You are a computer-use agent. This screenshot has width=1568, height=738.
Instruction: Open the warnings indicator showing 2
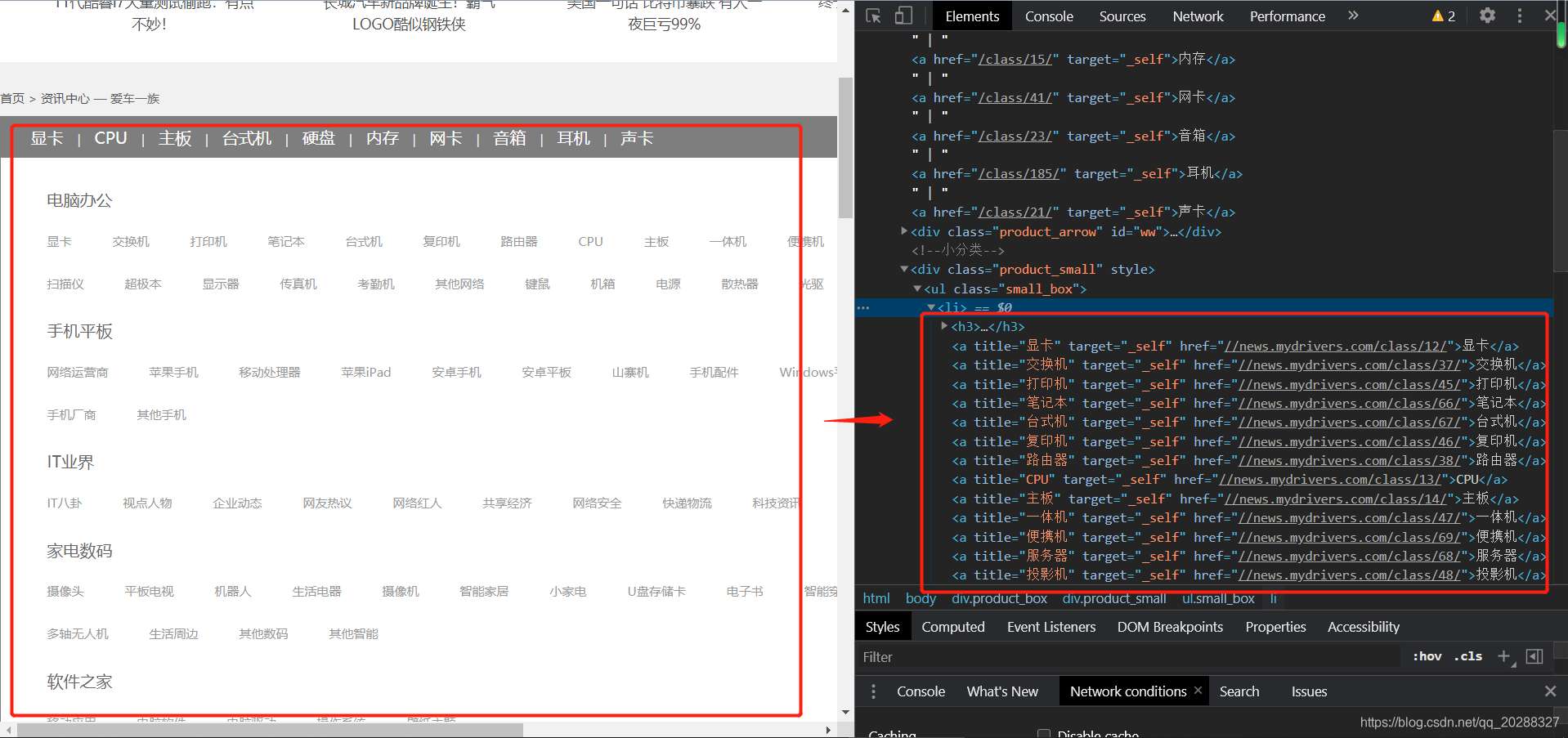[x=1443, y=16]
